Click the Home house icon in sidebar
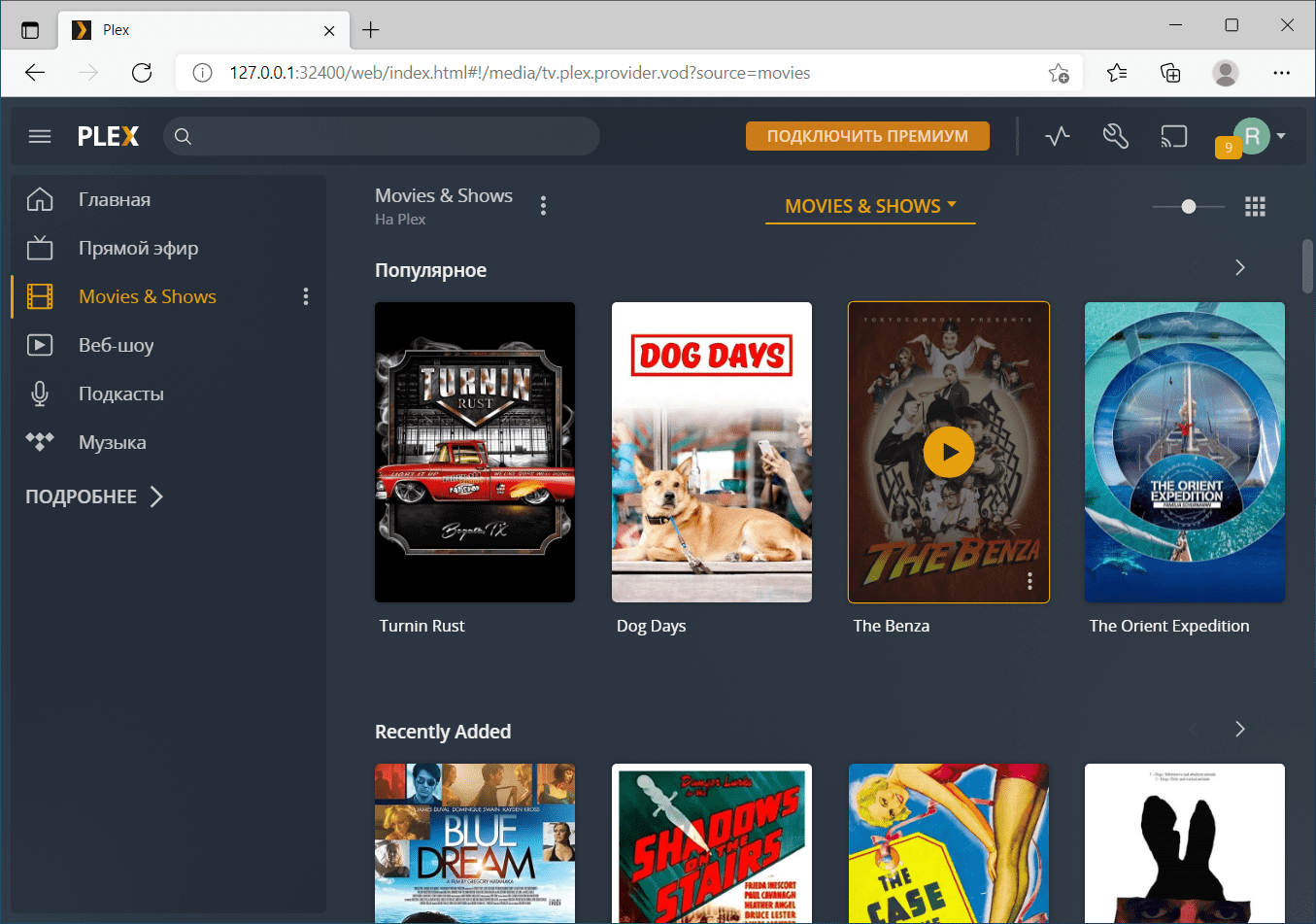 (x=40, y=199)
